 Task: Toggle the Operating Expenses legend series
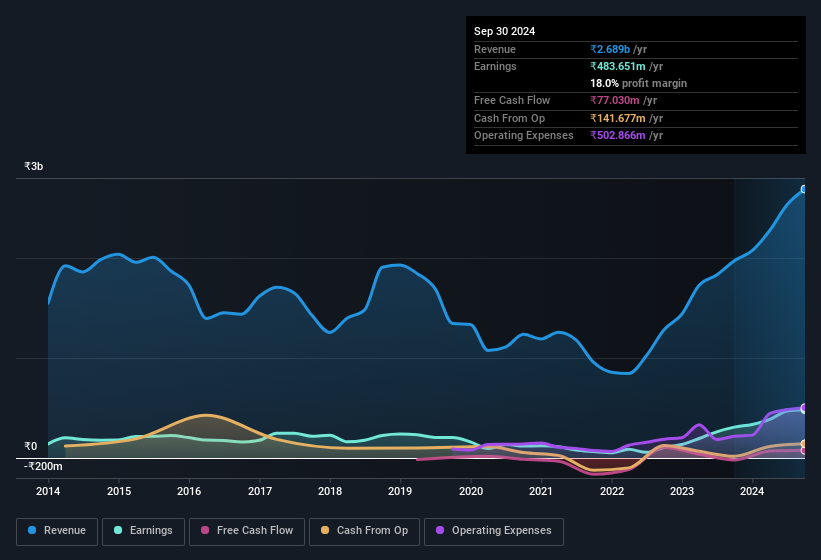(x=493, y=531)
